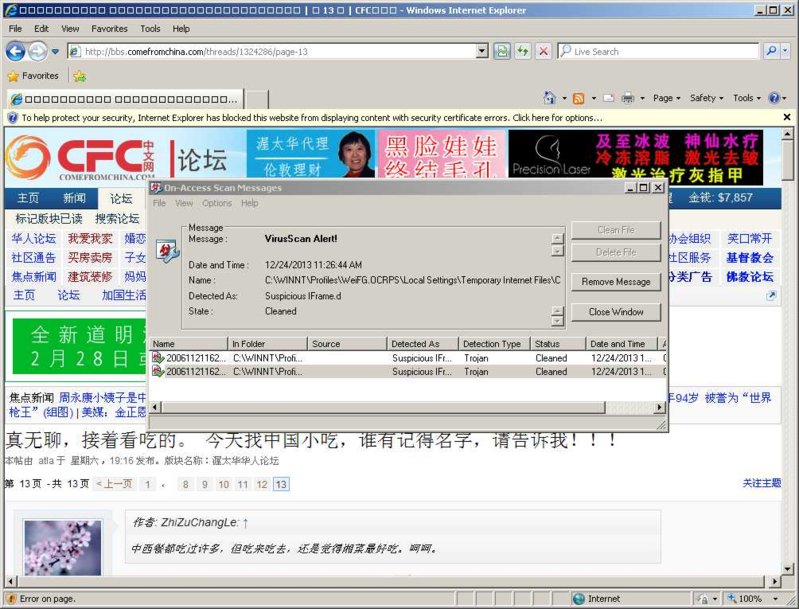Image resolution: width=799 pixels, height=609 pixels.
Task: Click the search magnifier icon
Action: [771, 51]
